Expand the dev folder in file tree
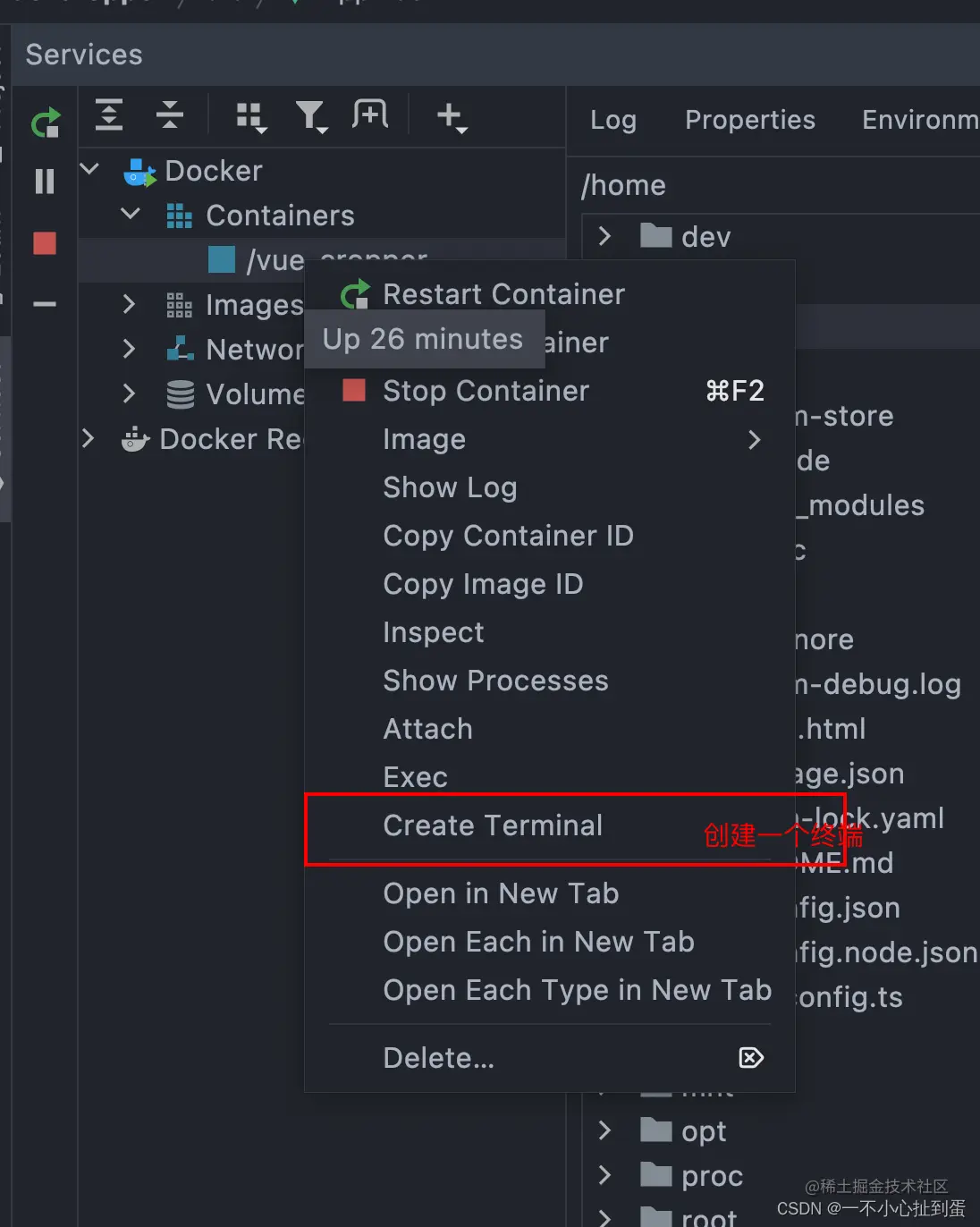This screenshot has height=1227, width=980. [605, 236]
